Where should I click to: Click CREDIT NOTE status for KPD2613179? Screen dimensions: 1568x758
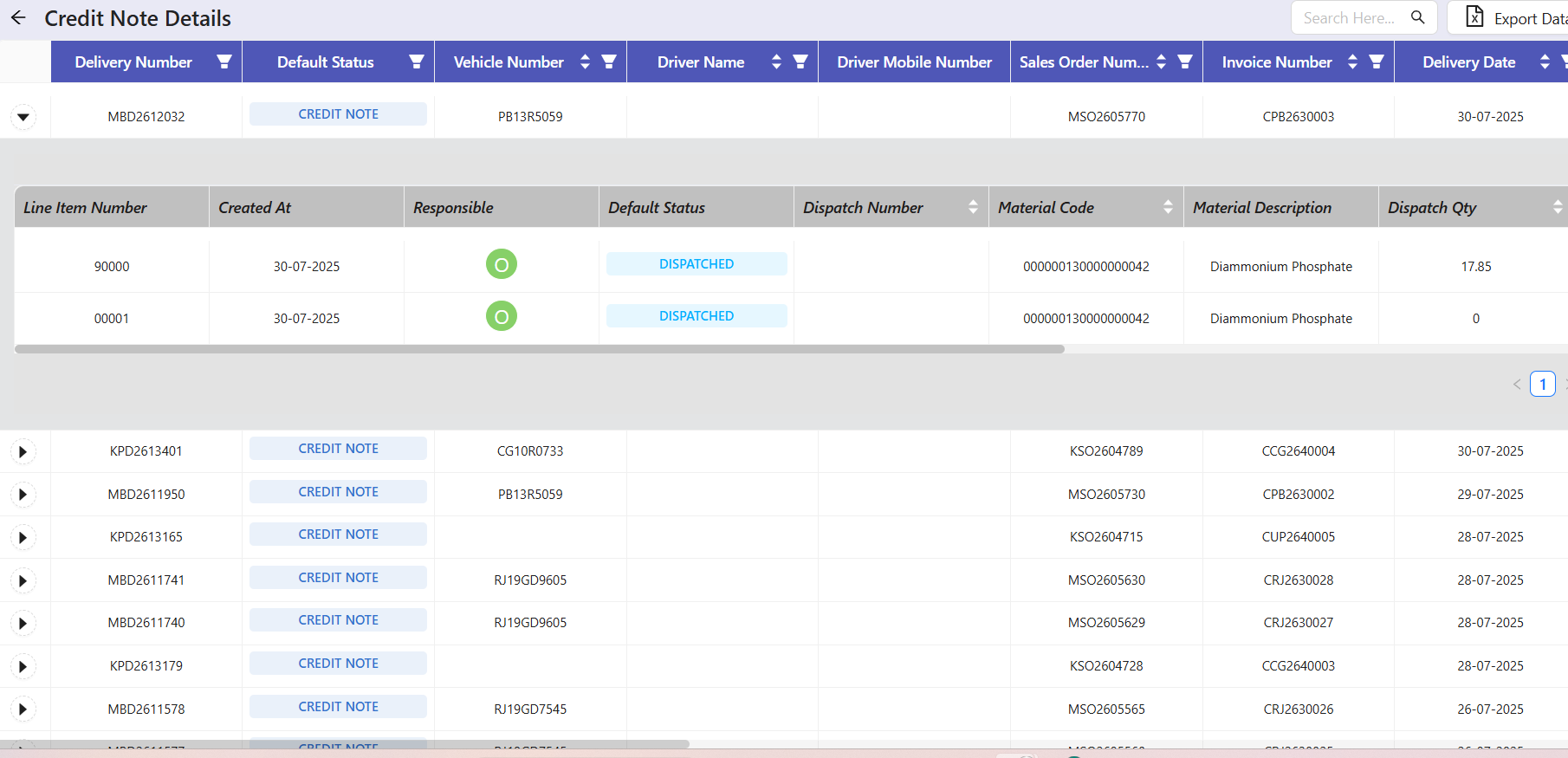click(x=338, y=664)
